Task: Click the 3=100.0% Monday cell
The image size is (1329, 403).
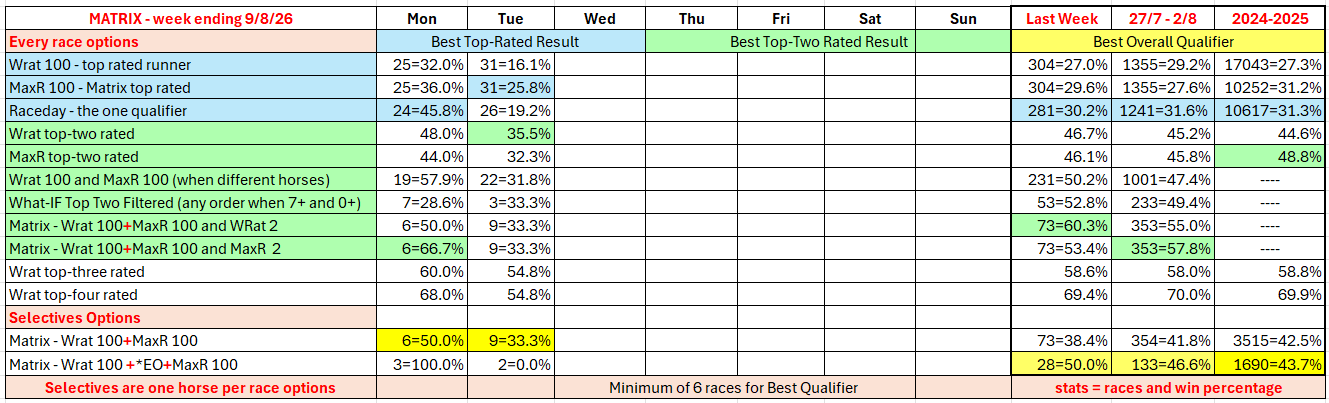Action: pos(421,364)
